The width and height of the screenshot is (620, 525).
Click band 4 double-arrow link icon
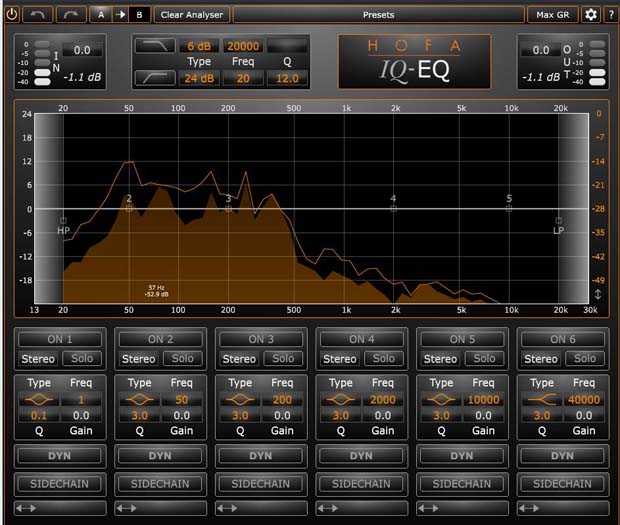pos(328,508)
